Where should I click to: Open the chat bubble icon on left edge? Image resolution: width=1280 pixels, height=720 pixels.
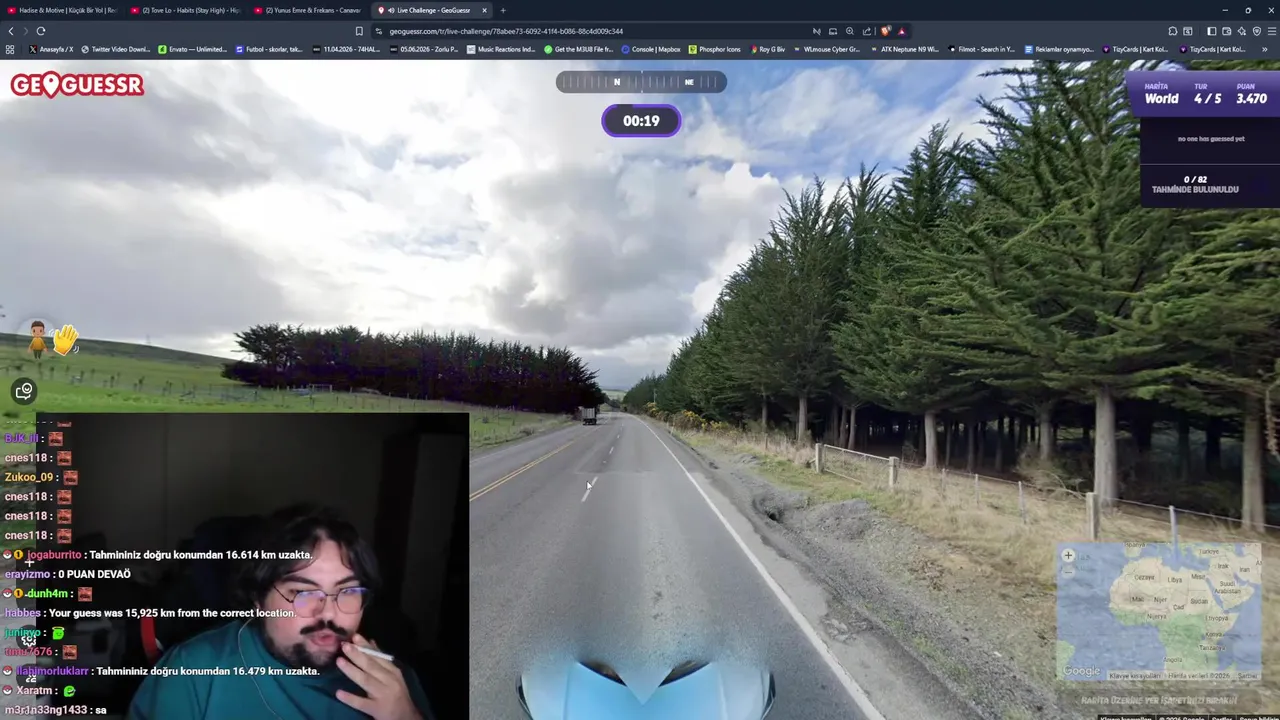24,391
